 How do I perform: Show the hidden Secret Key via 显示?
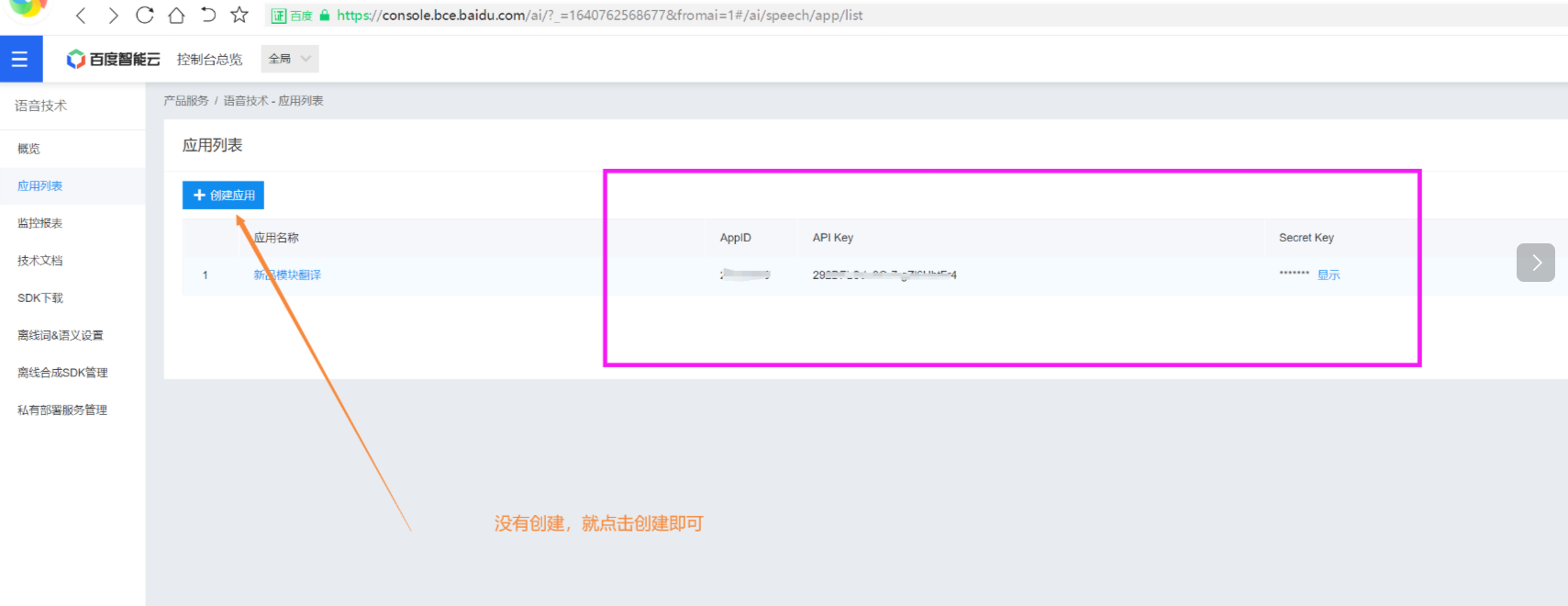point(1328,275)
